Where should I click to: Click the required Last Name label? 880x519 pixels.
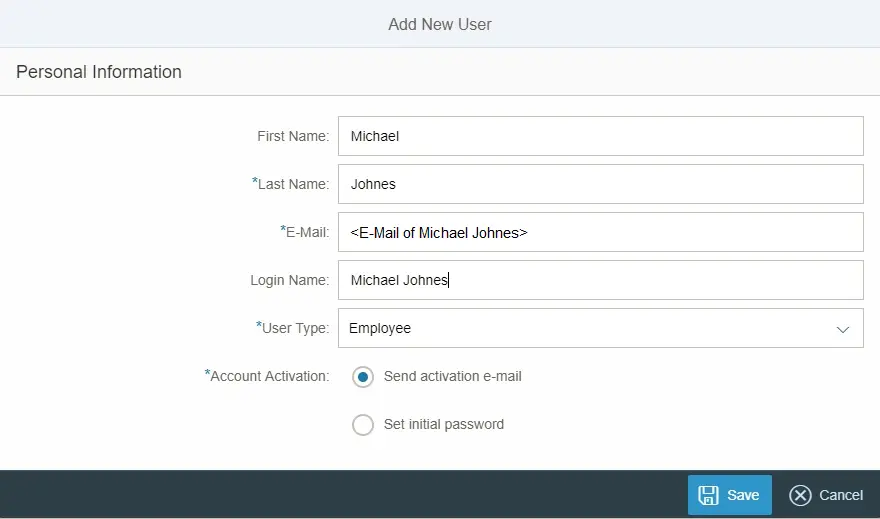(292, 184)
